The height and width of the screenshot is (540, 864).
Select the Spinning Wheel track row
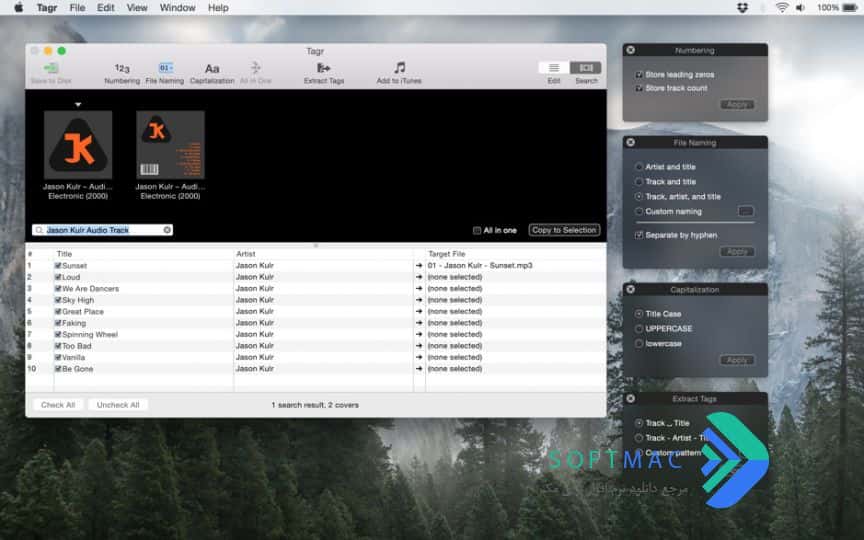click(x=316, y=334)
